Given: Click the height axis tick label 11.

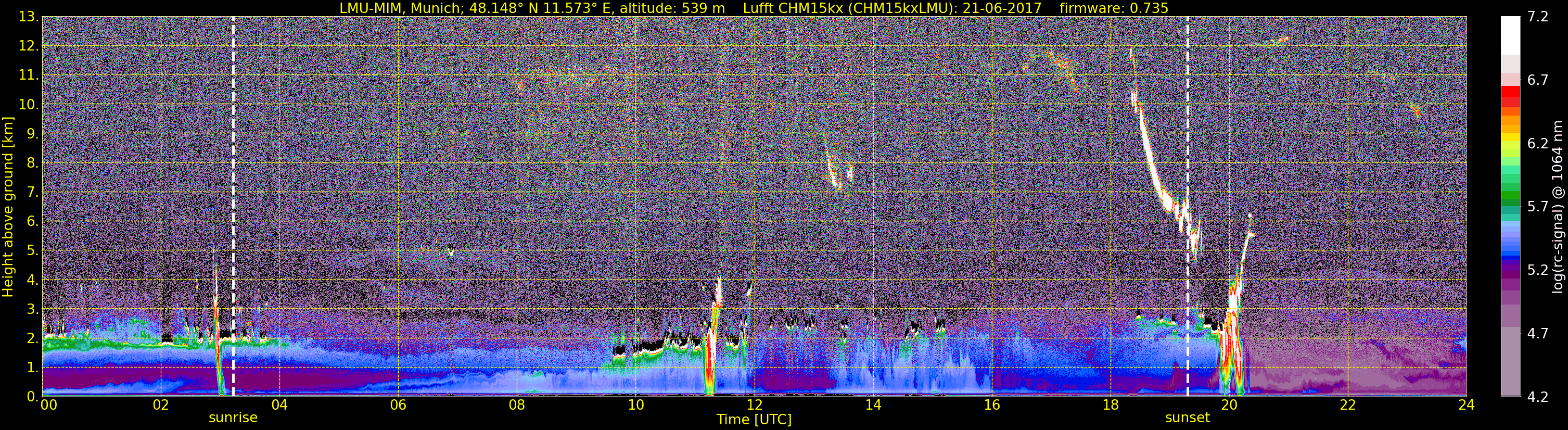Looking at the screenshot, I should pyautogui.click(x=28, y=75).
